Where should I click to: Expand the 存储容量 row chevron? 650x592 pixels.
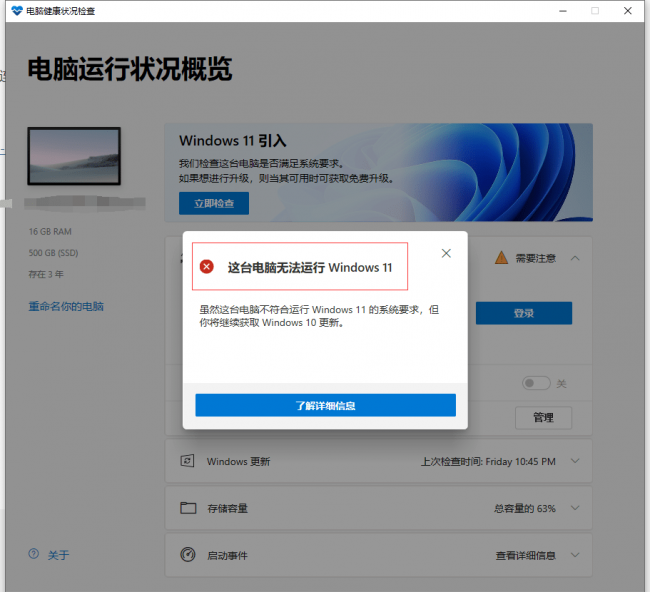tap(575, 508)
